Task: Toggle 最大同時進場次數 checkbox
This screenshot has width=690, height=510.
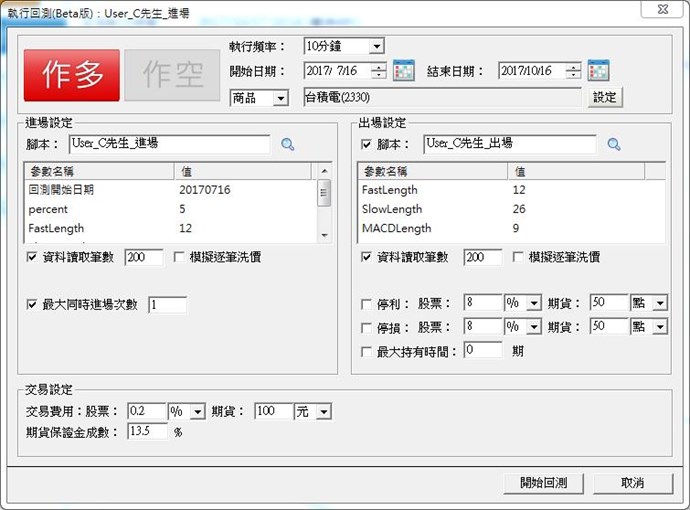Action: [34, 305]
